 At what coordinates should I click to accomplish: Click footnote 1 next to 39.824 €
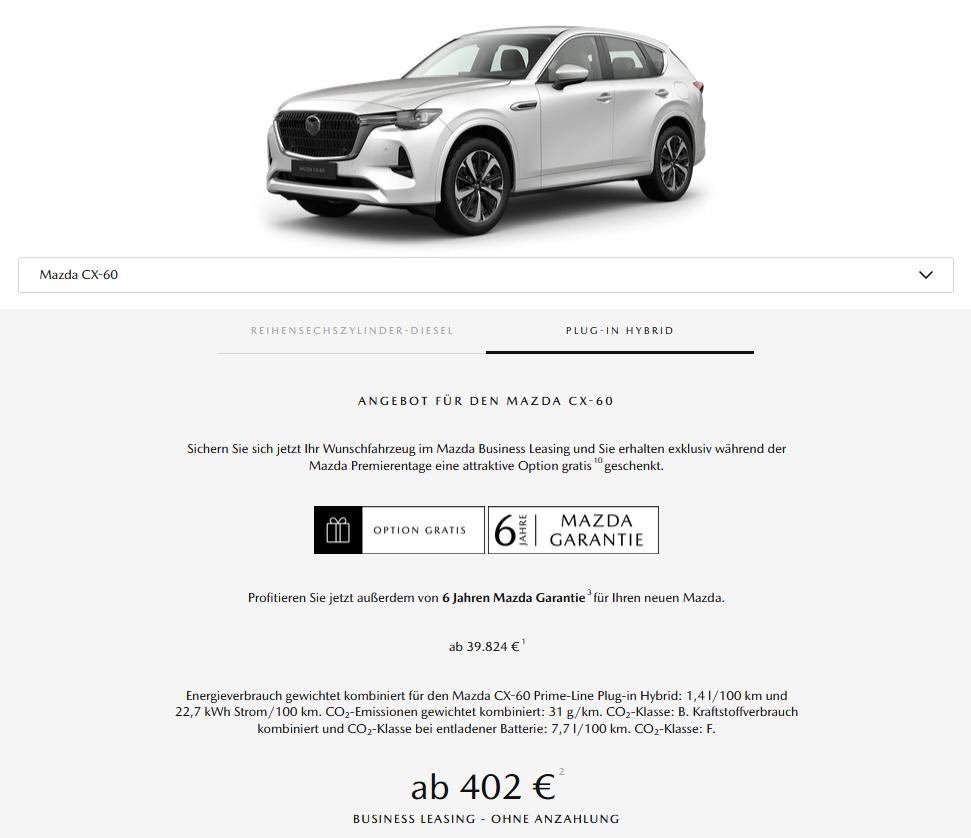[x=523, y=642]
